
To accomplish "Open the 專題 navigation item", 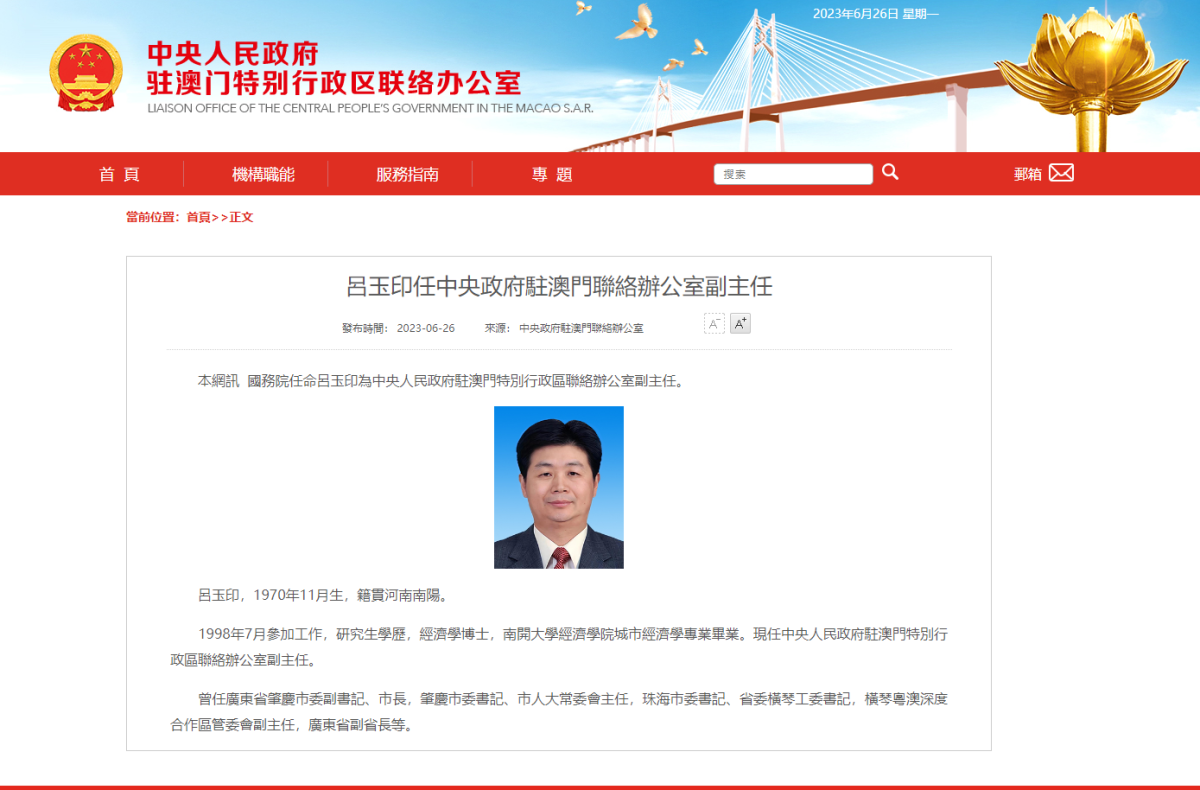I will tap(552, 174).
